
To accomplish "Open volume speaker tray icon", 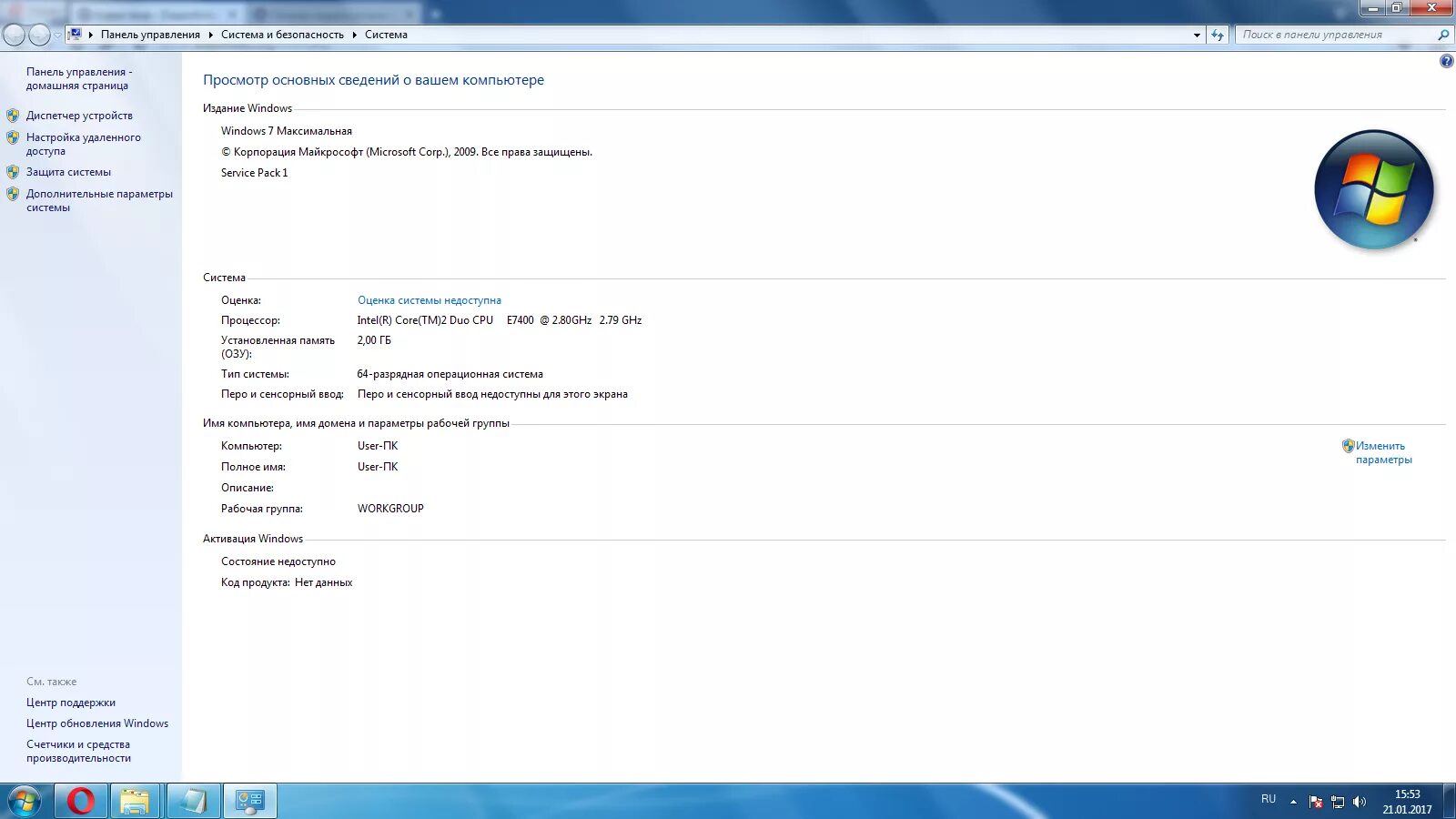I will (x=1360, y=802).
